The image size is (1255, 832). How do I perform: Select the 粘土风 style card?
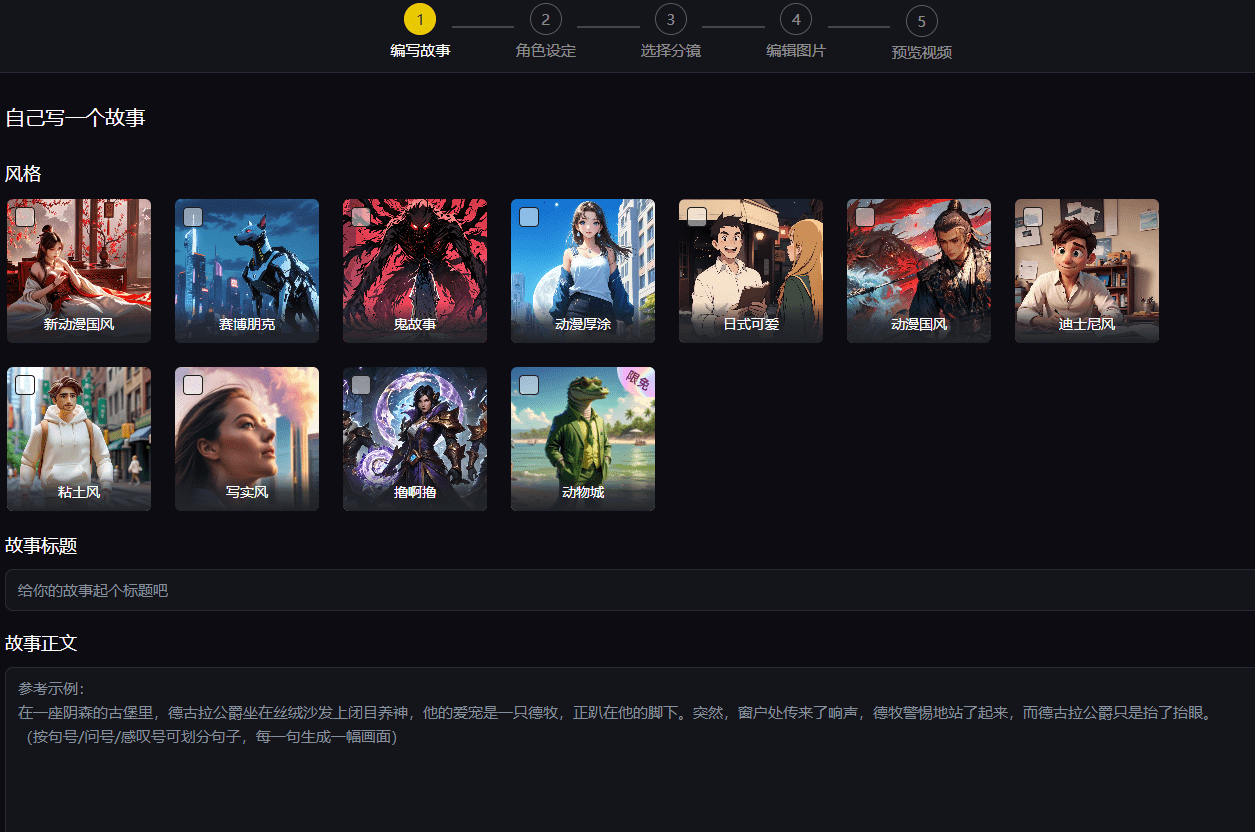[79, 438]
